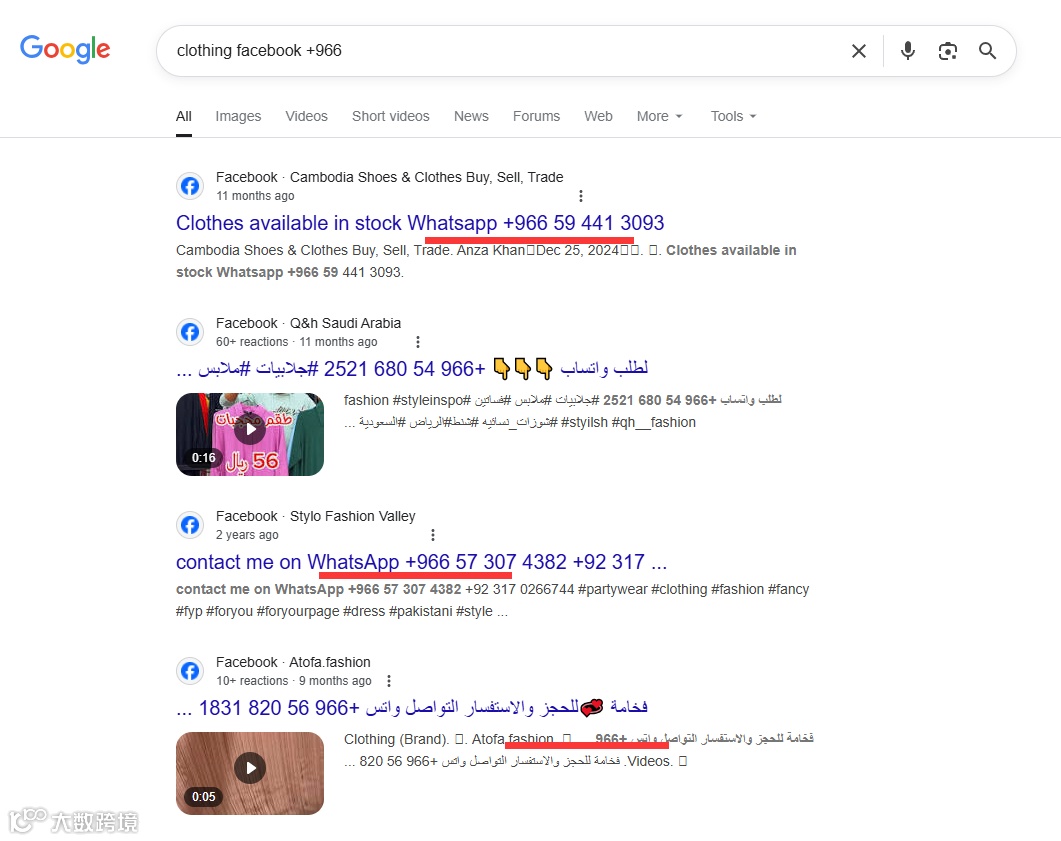This screenshot has height=841, width=1061.
Task: Expand the Tools dropdown
Action: click(x=733, y=116)
